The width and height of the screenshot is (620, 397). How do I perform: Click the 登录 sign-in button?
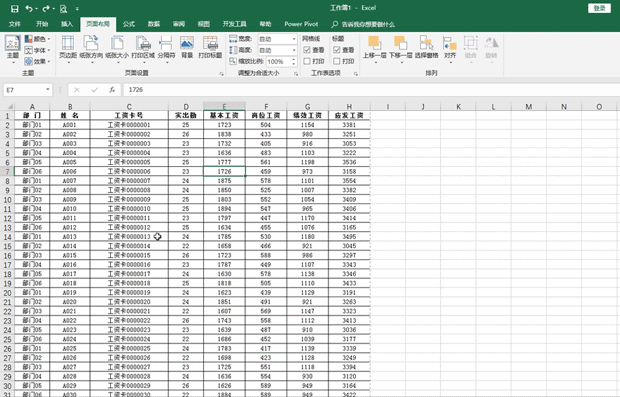point(599,8)
